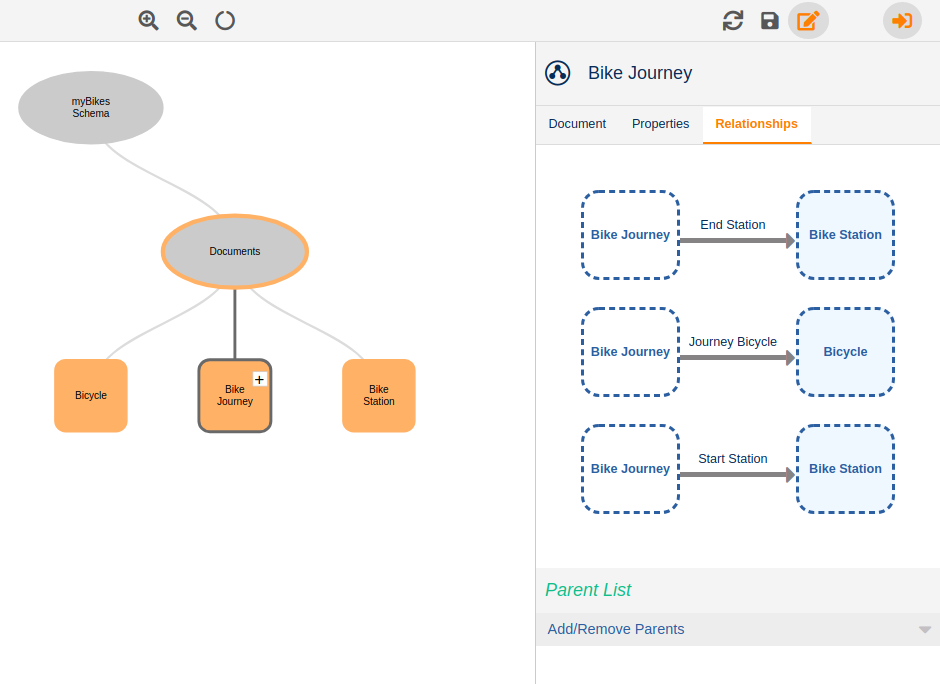Select the Bike Station node in the graph
940x684 pixels.
[x=378, y=395]
